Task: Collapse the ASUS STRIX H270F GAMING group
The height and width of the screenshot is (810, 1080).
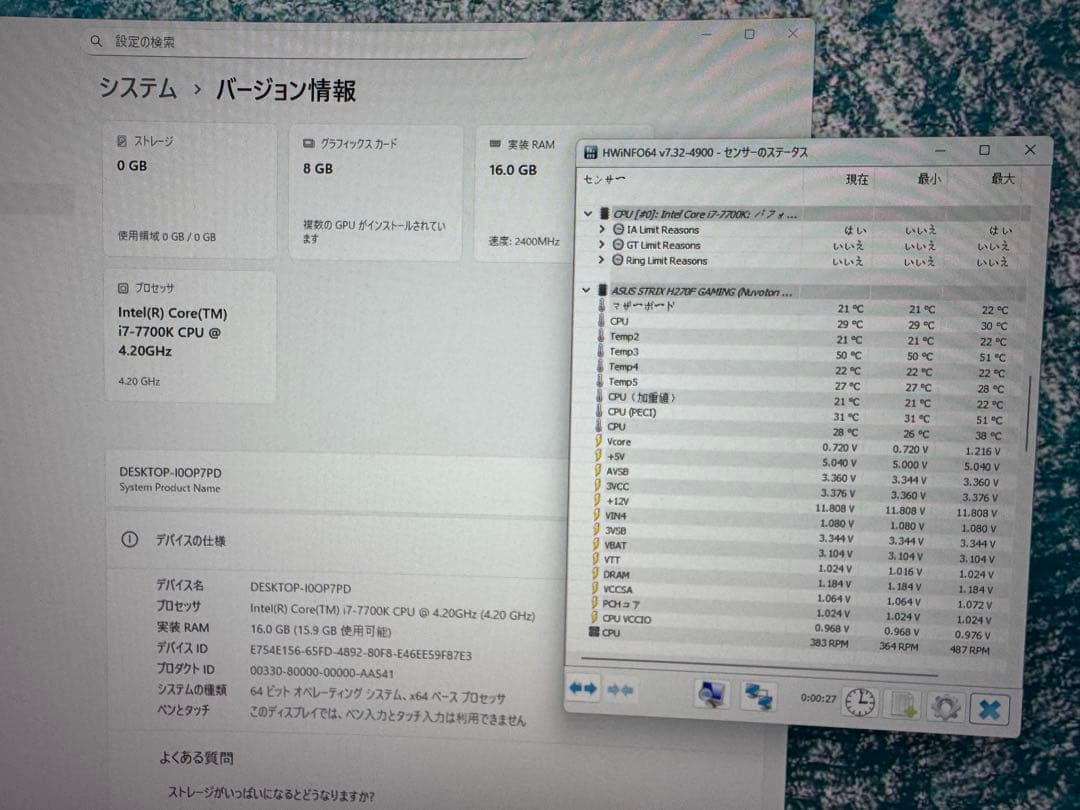Action: pyautogui.click(x=586, y=290)
